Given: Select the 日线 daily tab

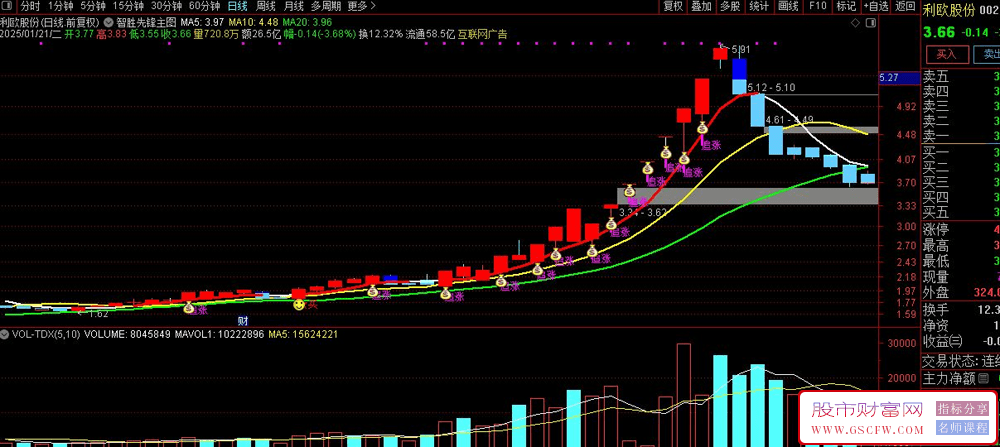Looking at the screenshot, I should [x=238, y=6].
